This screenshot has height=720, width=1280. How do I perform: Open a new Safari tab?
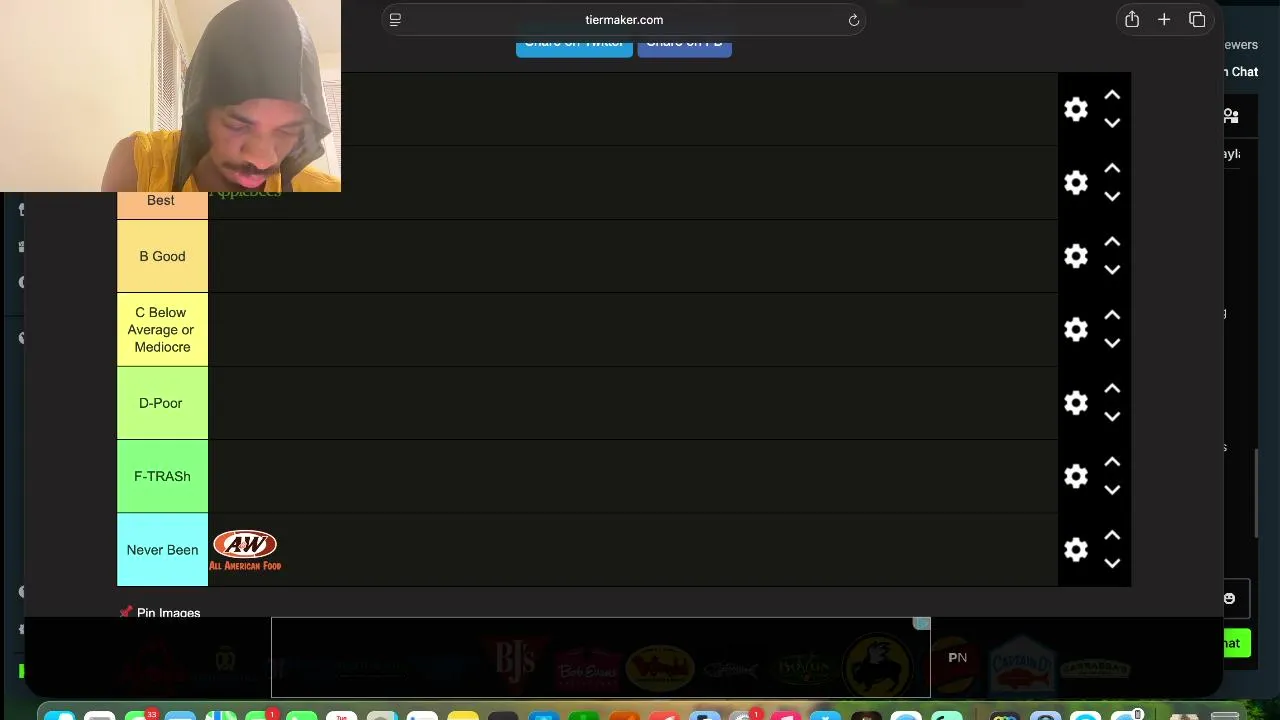(1164, 19)
